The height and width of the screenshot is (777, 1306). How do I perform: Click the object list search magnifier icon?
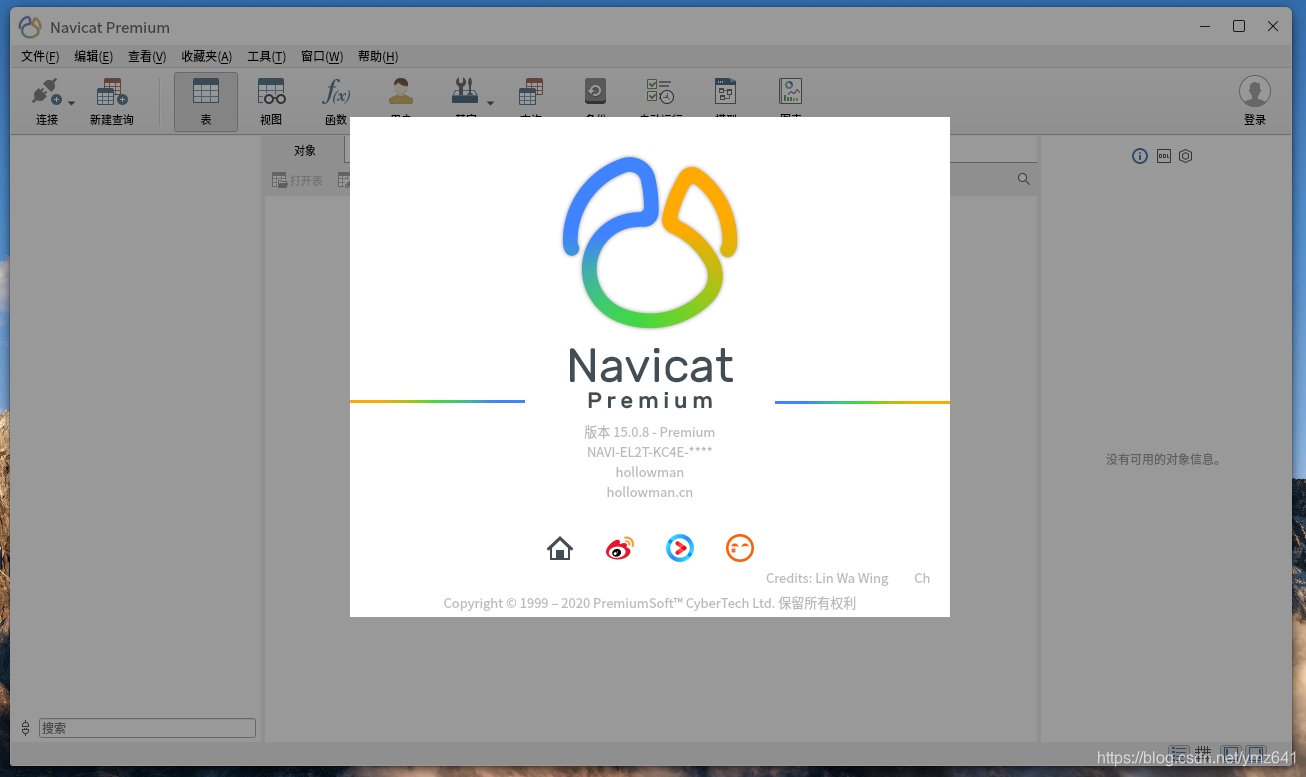click(1024, 179)
